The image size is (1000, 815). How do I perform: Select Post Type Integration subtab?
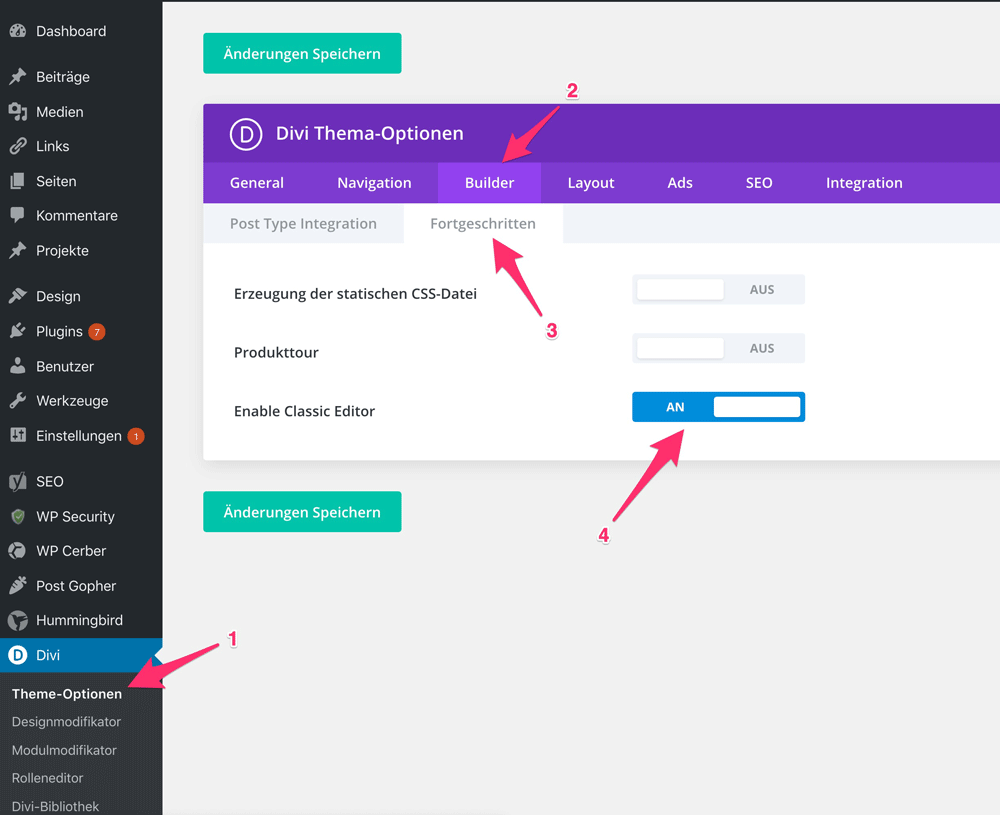[304, 224]
